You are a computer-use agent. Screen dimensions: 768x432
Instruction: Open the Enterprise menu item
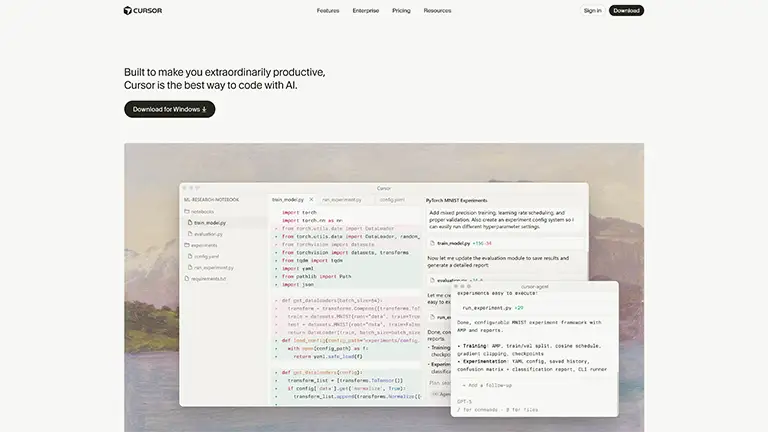coord(365,11)
